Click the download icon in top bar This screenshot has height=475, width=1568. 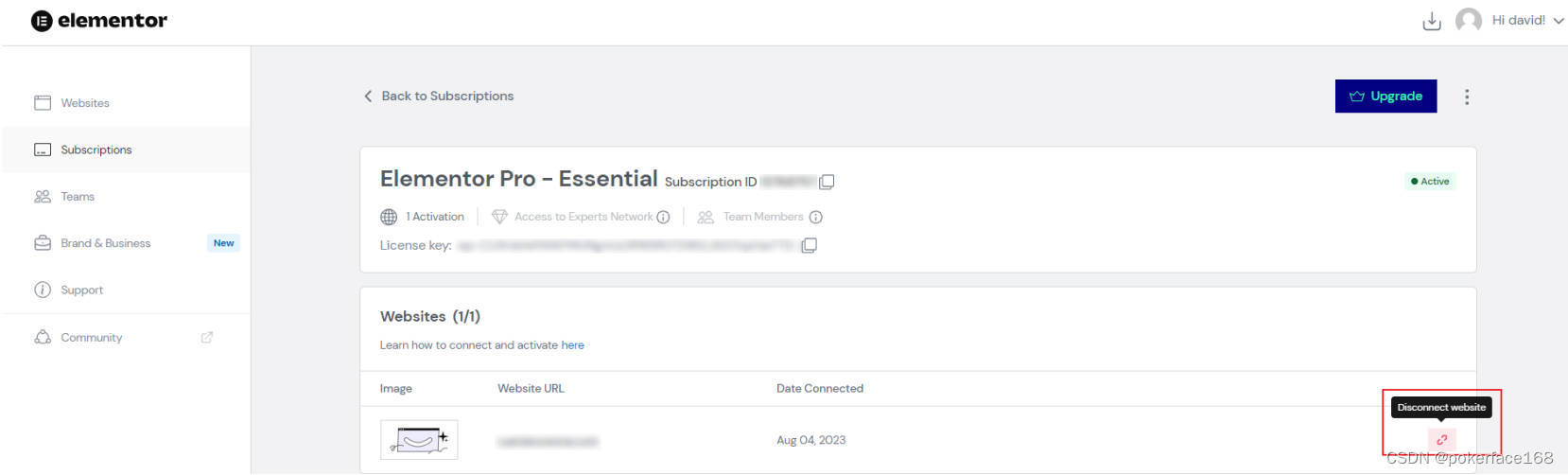(1432, 21)
